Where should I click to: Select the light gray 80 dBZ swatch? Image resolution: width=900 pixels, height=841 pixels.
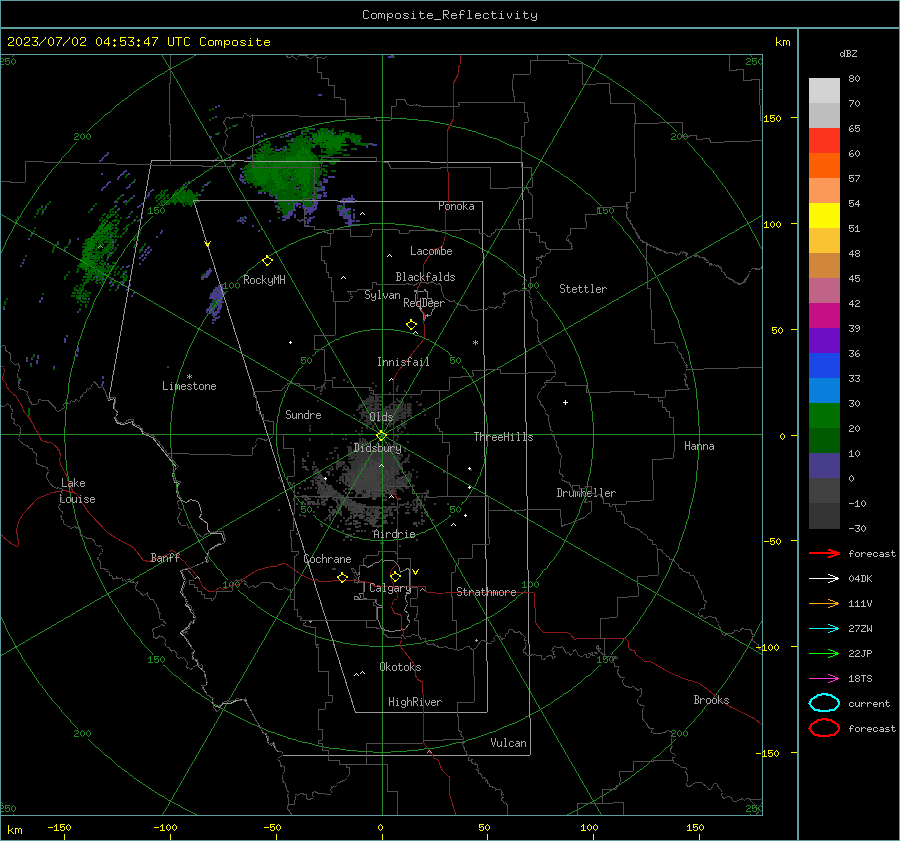pyautogui.click(x=824, y=90)
